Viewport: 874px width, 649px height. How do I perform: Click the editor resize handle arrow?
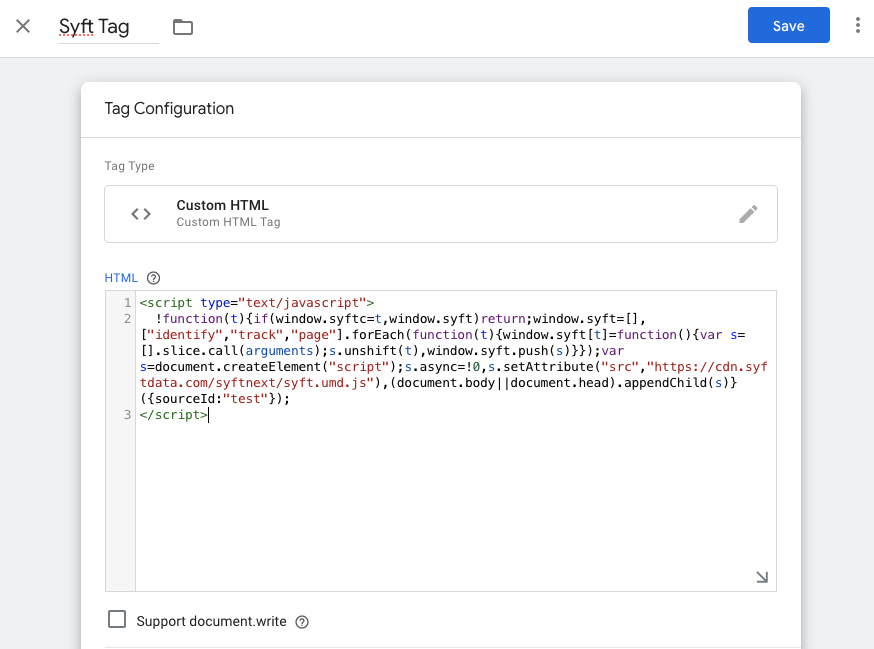[x=762, y=577]
